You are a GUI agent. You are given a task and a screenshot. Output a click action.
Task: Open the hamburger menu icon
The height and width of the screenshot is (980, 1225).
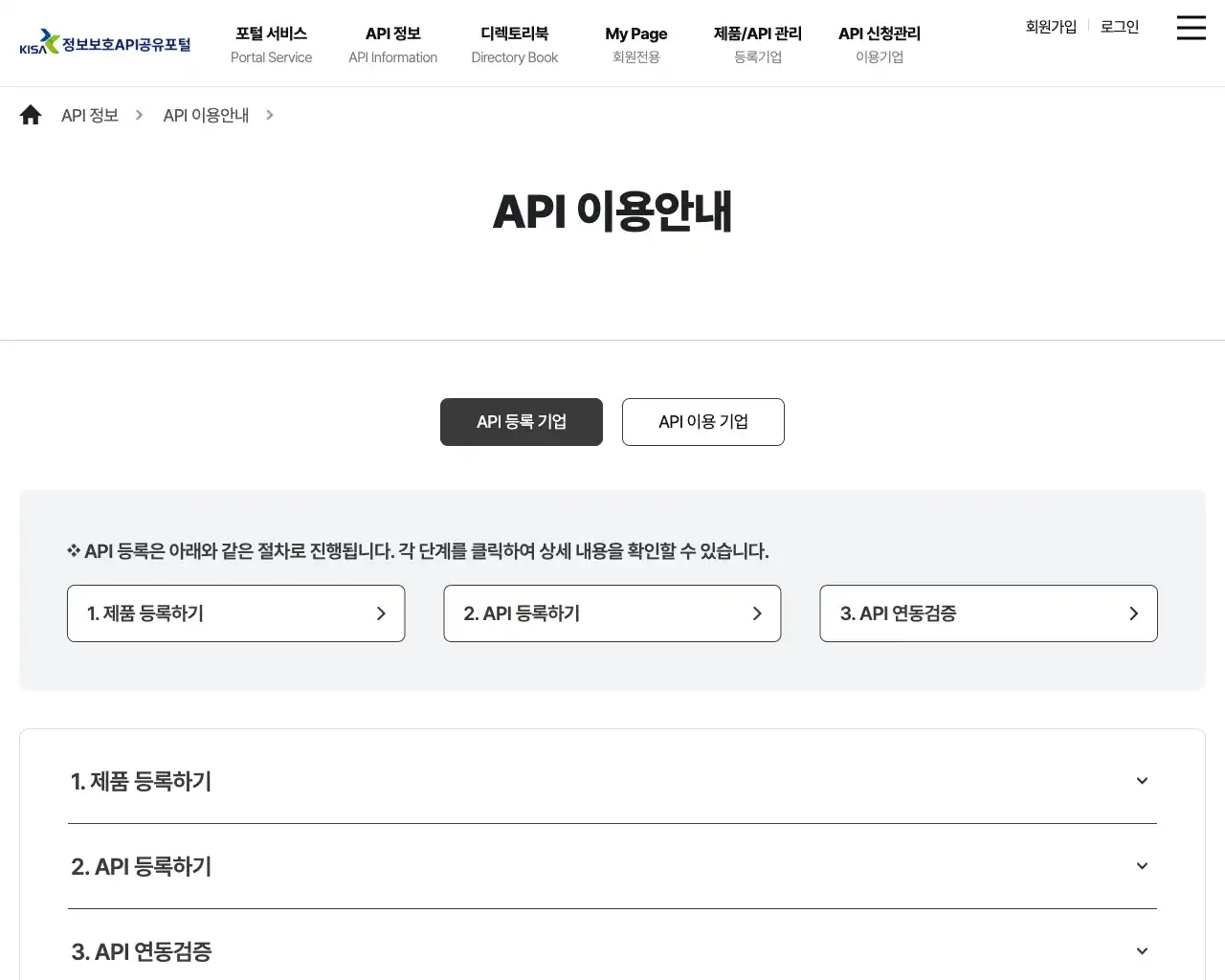click(1191, 28)
